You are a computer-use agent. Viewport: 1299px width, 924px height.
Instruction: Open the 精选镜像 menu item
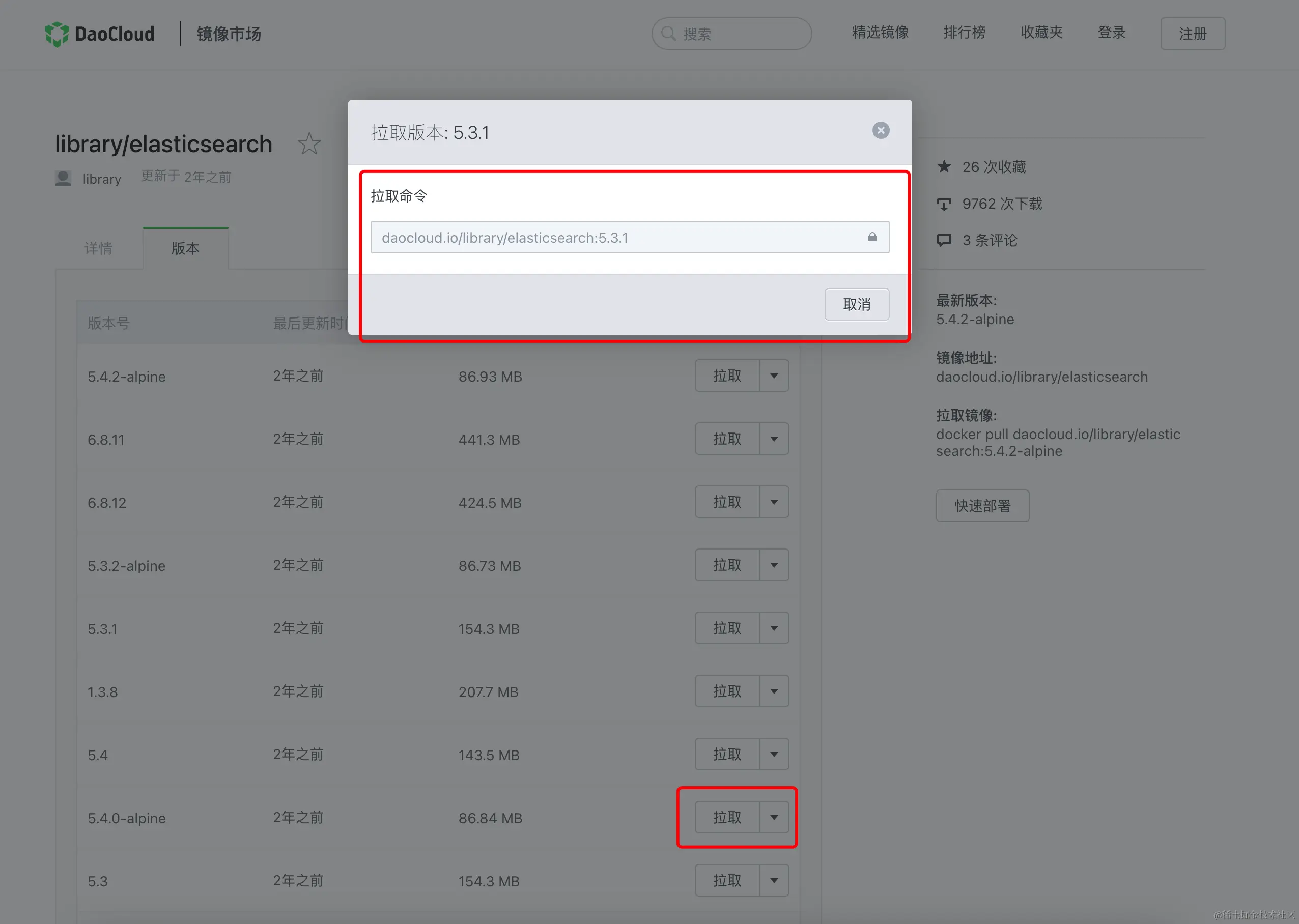pos(880,33)
